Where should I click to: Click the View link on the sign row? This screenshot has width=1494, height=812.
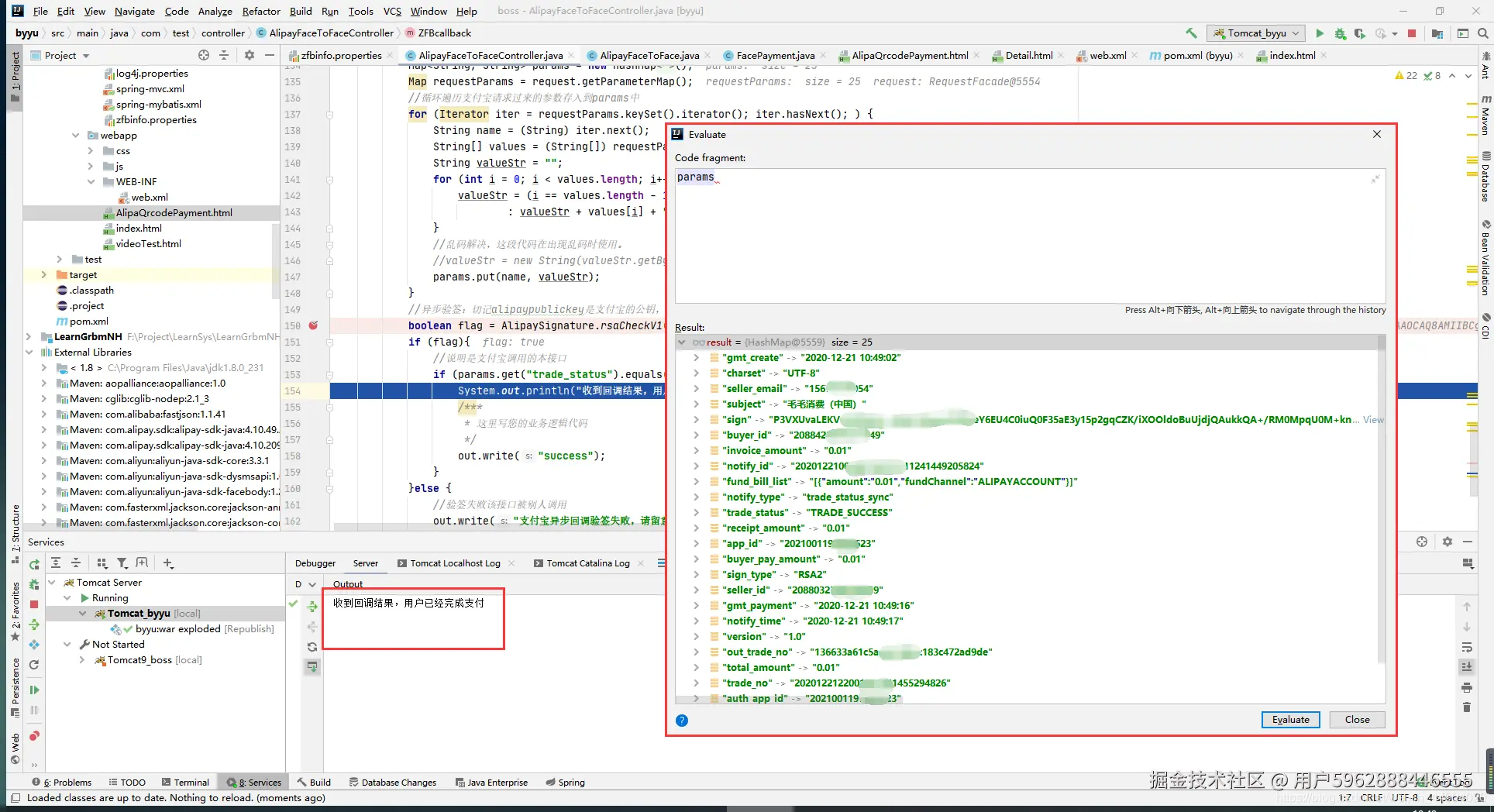[1373, 419]
